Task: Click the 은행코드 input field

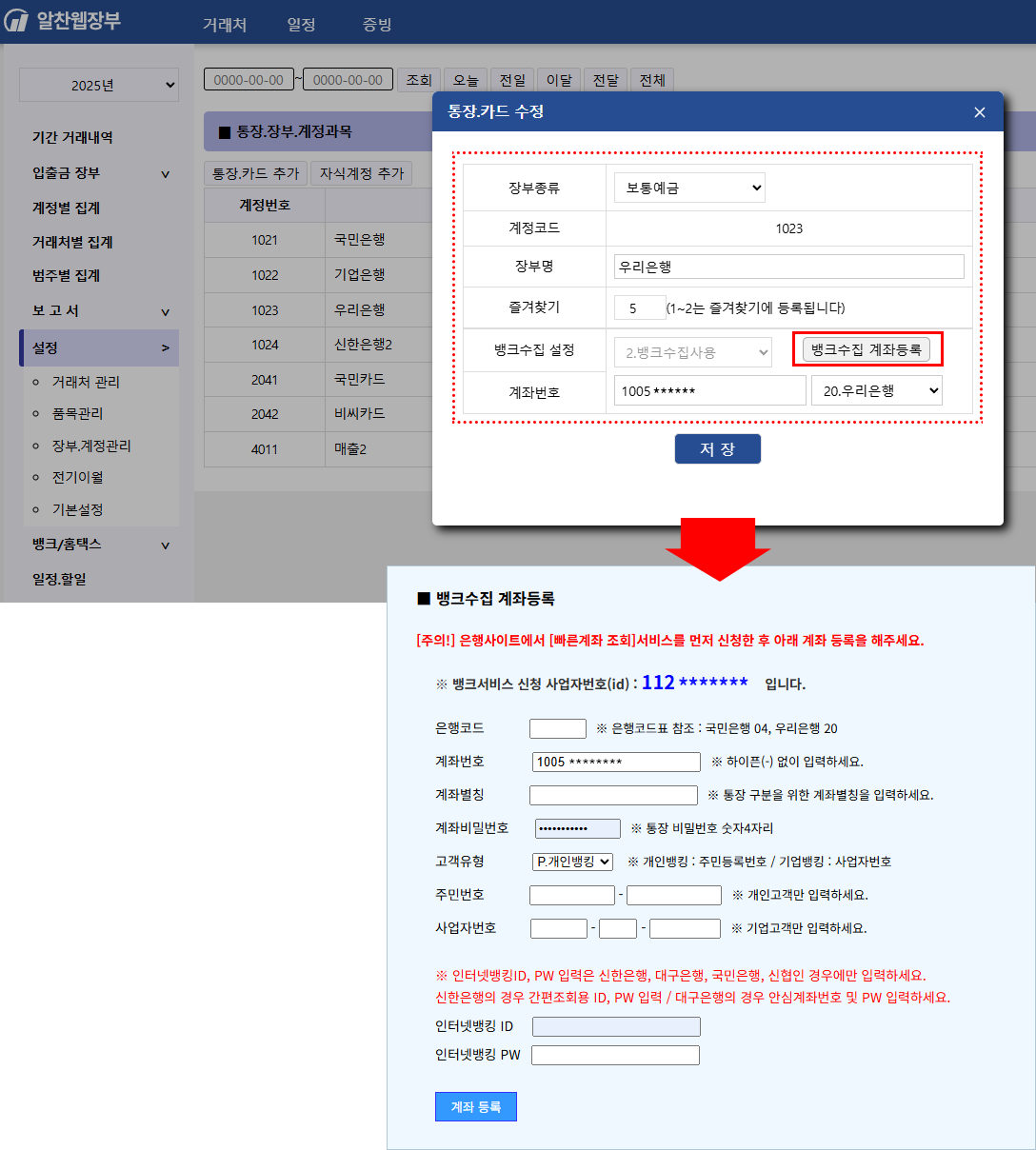Action: point(558,728)
